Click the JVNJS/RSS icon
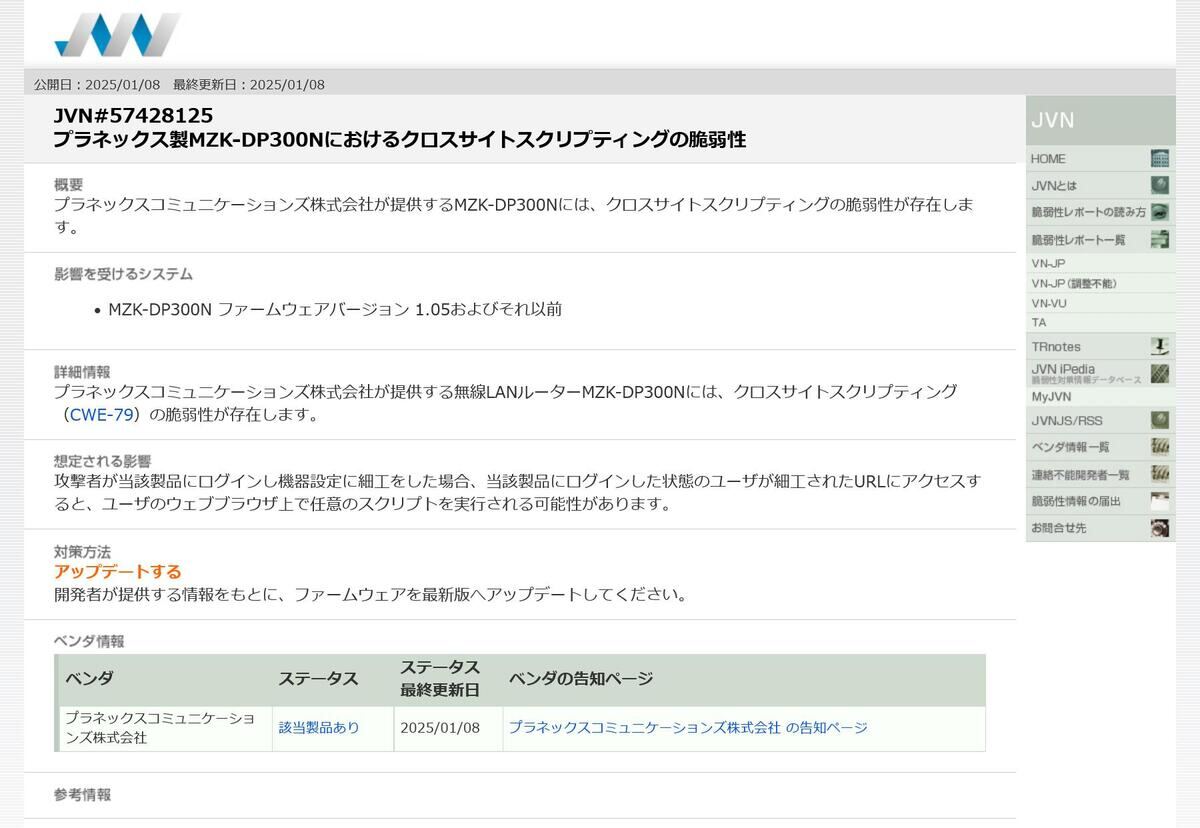Image resolution: width=1200 pixels, height=828 pixels. pyautogui.click(x=1160, y=420)
